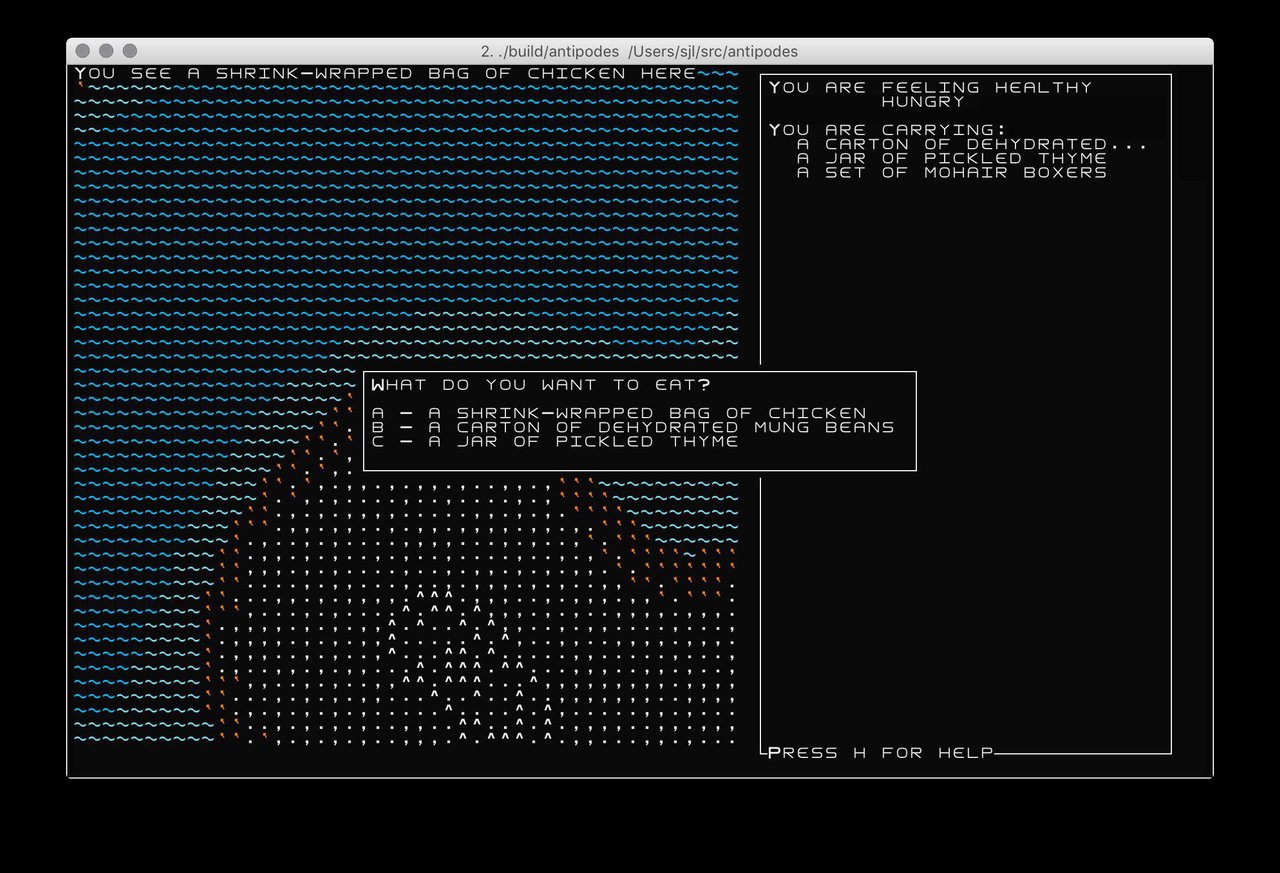Click the 'What do you want to eat?' prompt

coord(541,385)
